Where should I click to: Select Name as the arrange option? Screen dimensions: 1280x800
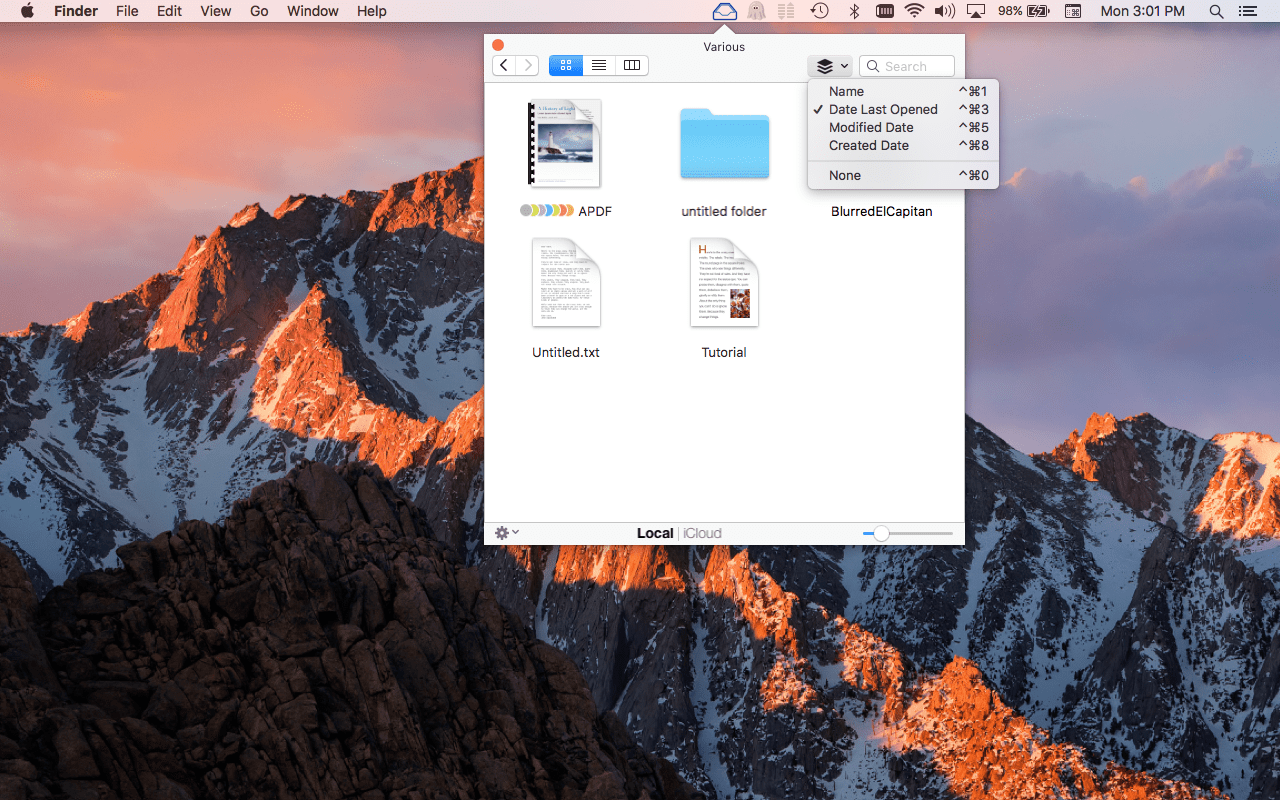[846, 91]
